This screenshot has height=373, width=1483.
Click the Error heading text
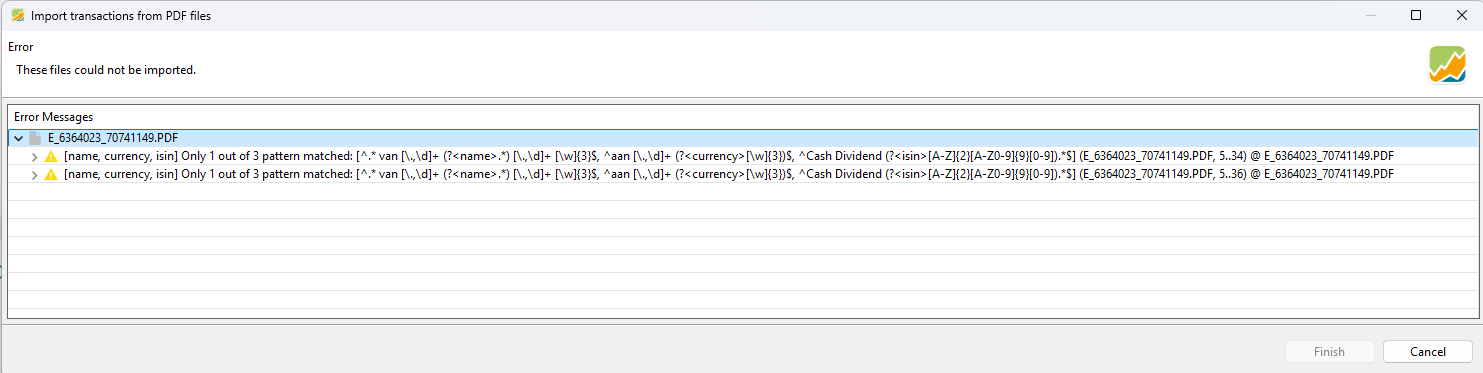click(x=21, y=47)
